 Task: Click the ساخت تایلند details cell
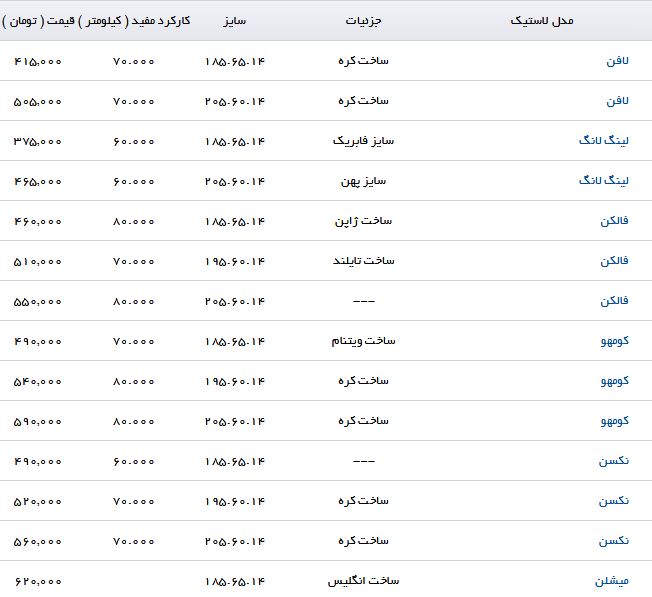(363, 261)
